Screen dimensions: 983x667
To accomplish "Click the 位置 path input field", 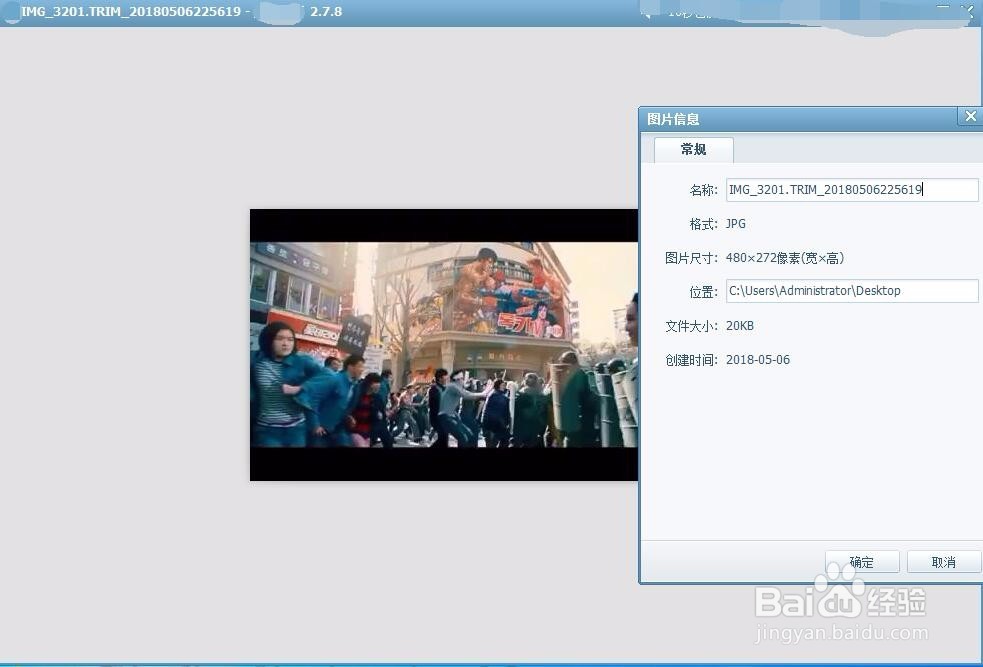I will pyautogui.click(x=852, y=291).
